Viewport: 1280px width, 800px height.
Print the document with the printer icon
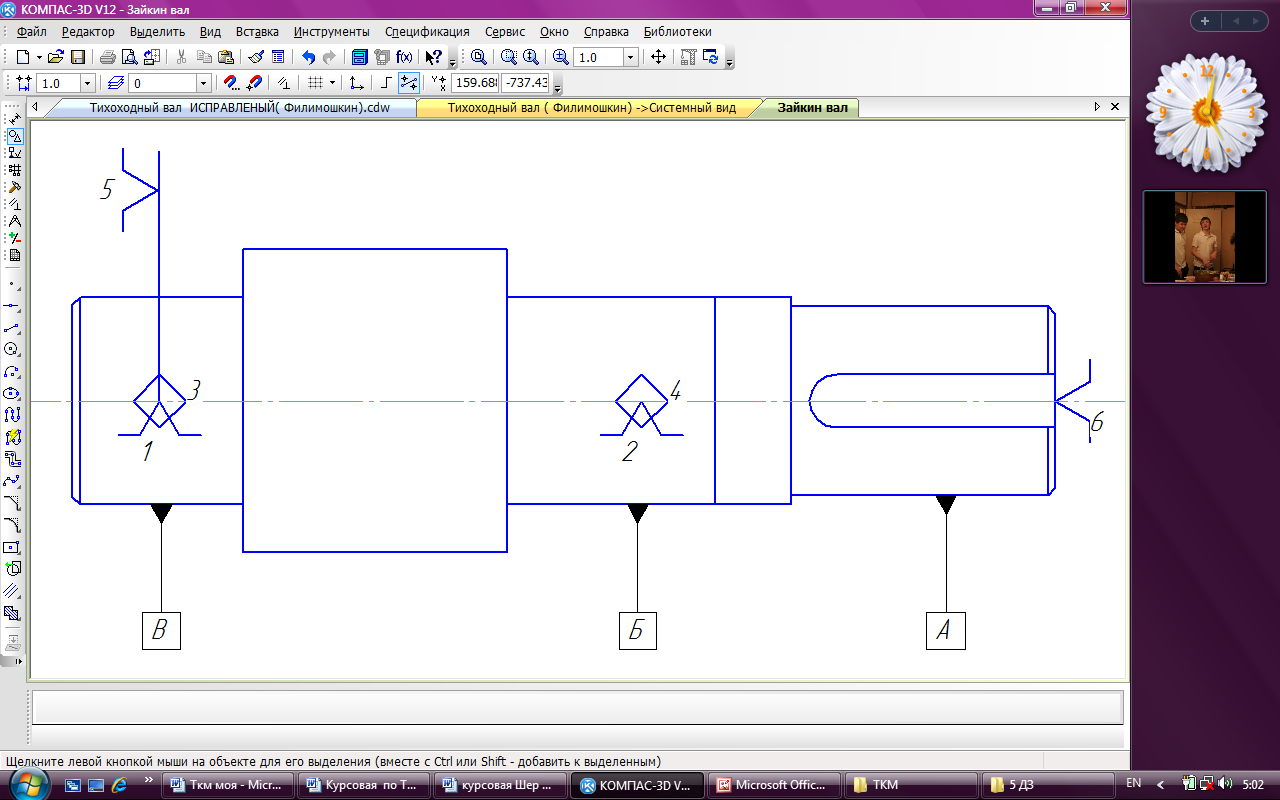pos(107,57)
